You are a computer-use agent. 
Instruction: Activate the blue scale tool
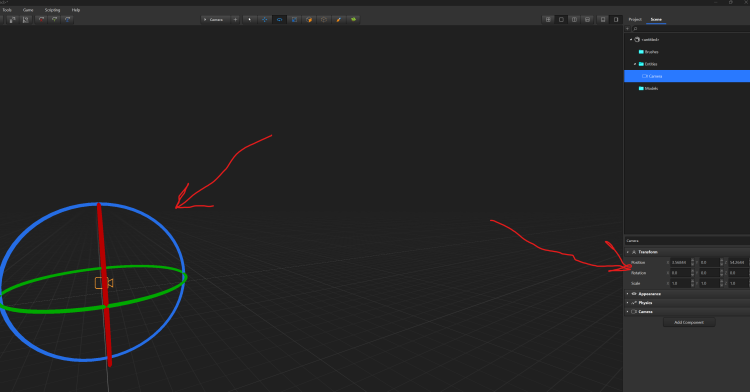294,20
